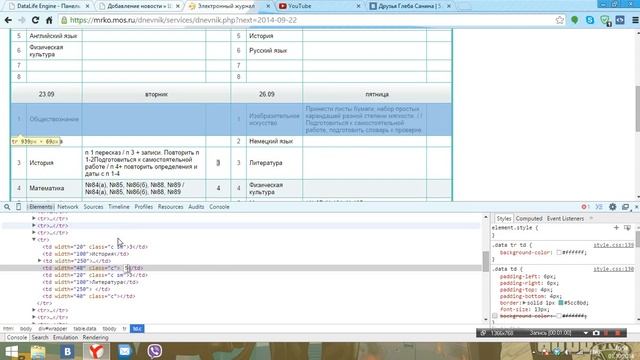Switch to DataLife Engine browser tab
The width and height of the screenshot is (640, 360).
[x=49, y=6]
